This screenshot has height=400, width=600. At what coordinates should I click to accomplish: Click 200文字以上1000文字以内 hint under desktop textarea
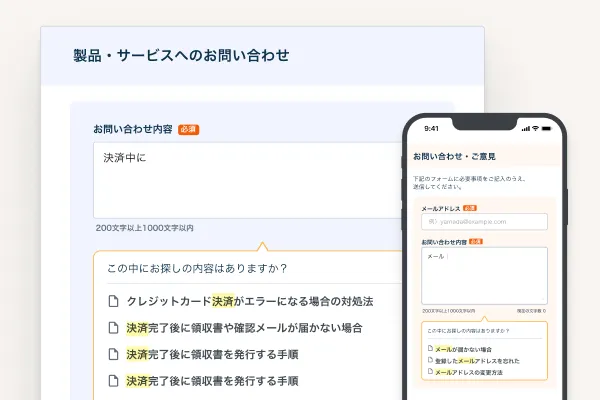point(145,228)
